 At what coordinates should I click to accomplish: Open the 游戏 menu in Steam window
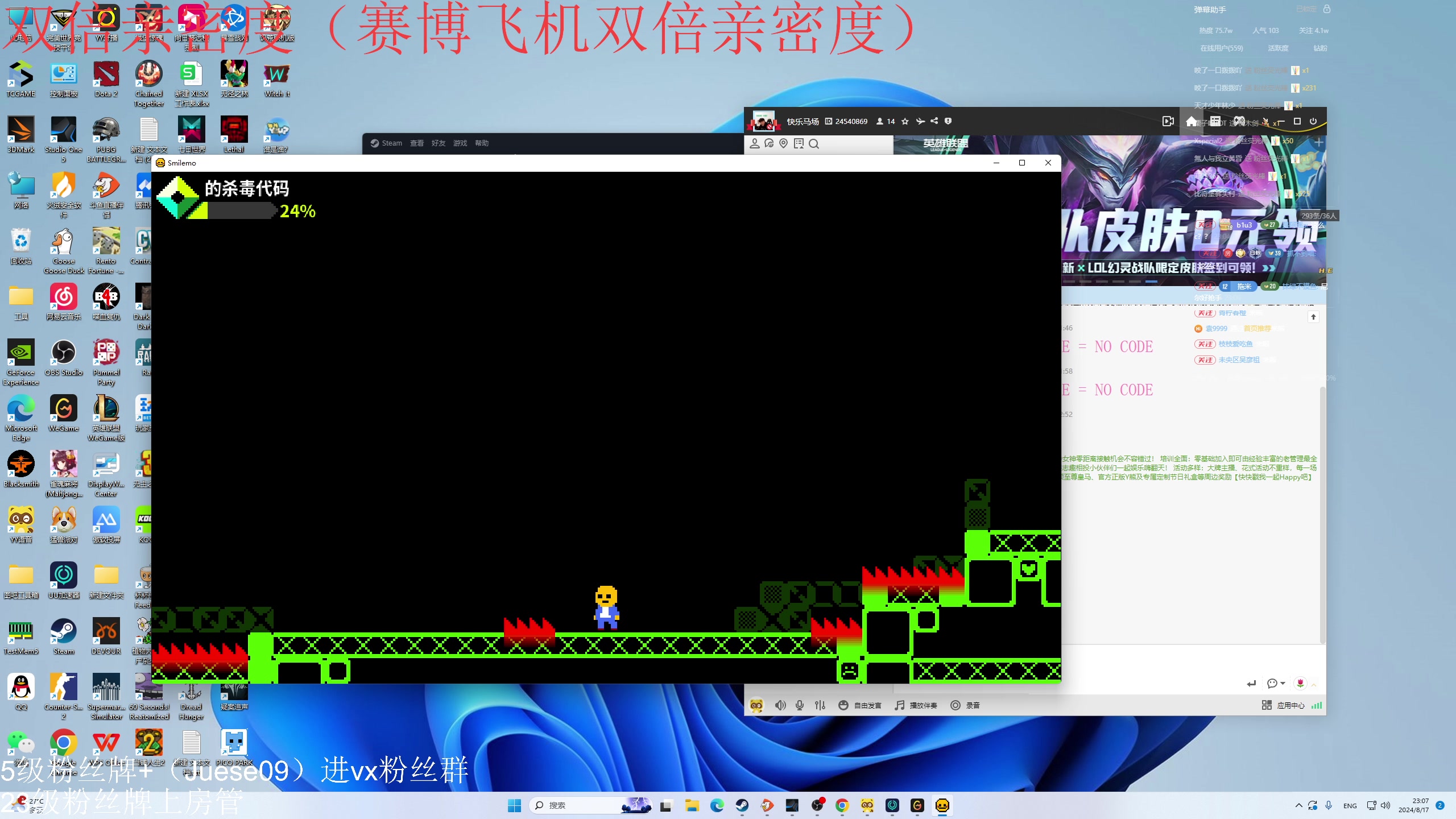pyautogui.click(x=460, y=143)
